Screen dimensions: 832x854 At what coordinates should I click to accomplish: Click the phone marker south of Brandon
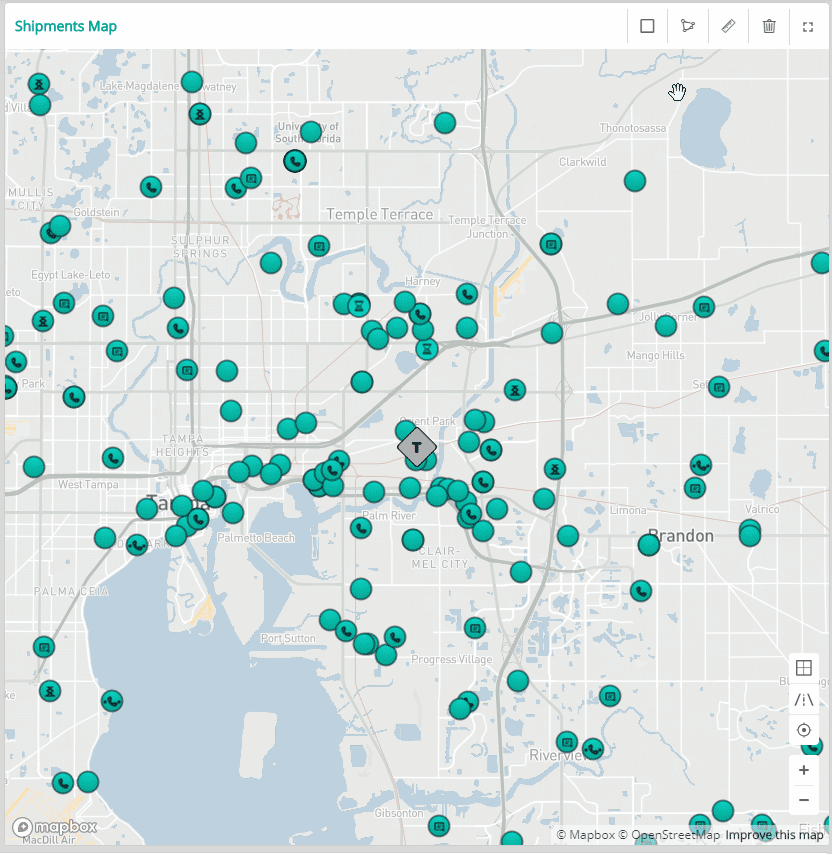click(641, 591)
